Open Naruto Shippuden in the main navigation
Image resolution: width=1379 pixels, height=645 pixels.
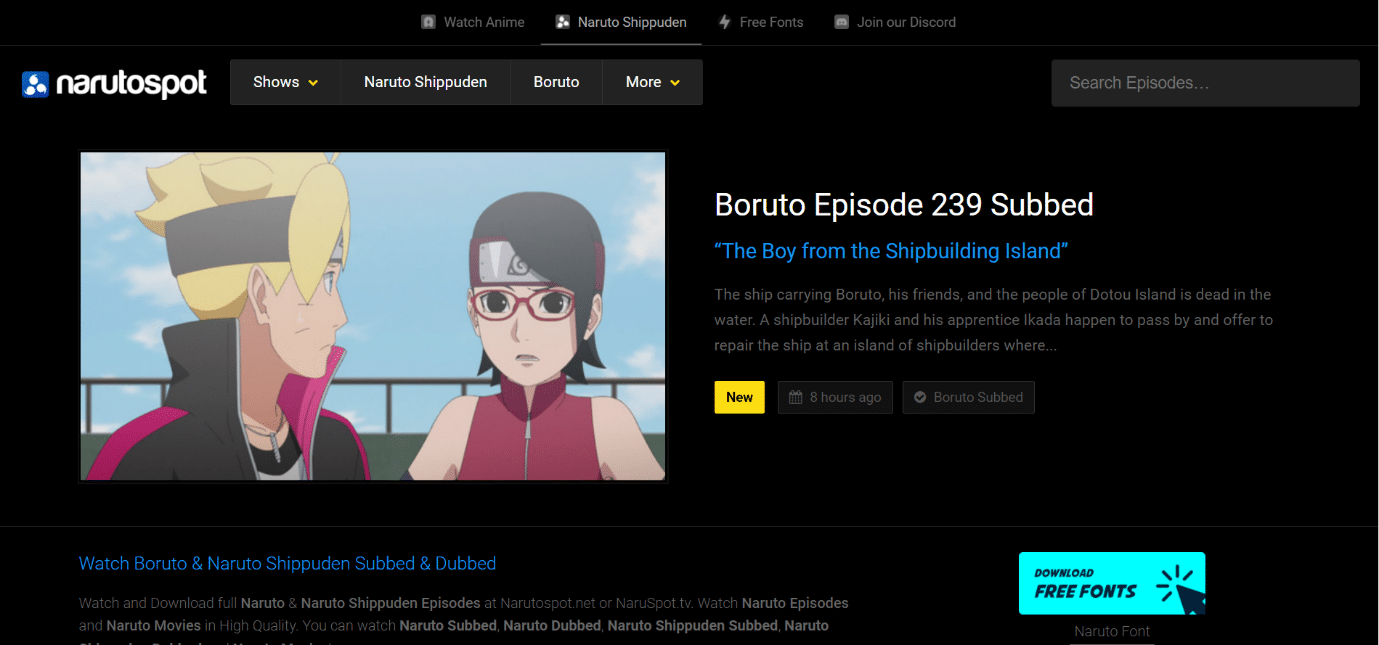(425, 82)
